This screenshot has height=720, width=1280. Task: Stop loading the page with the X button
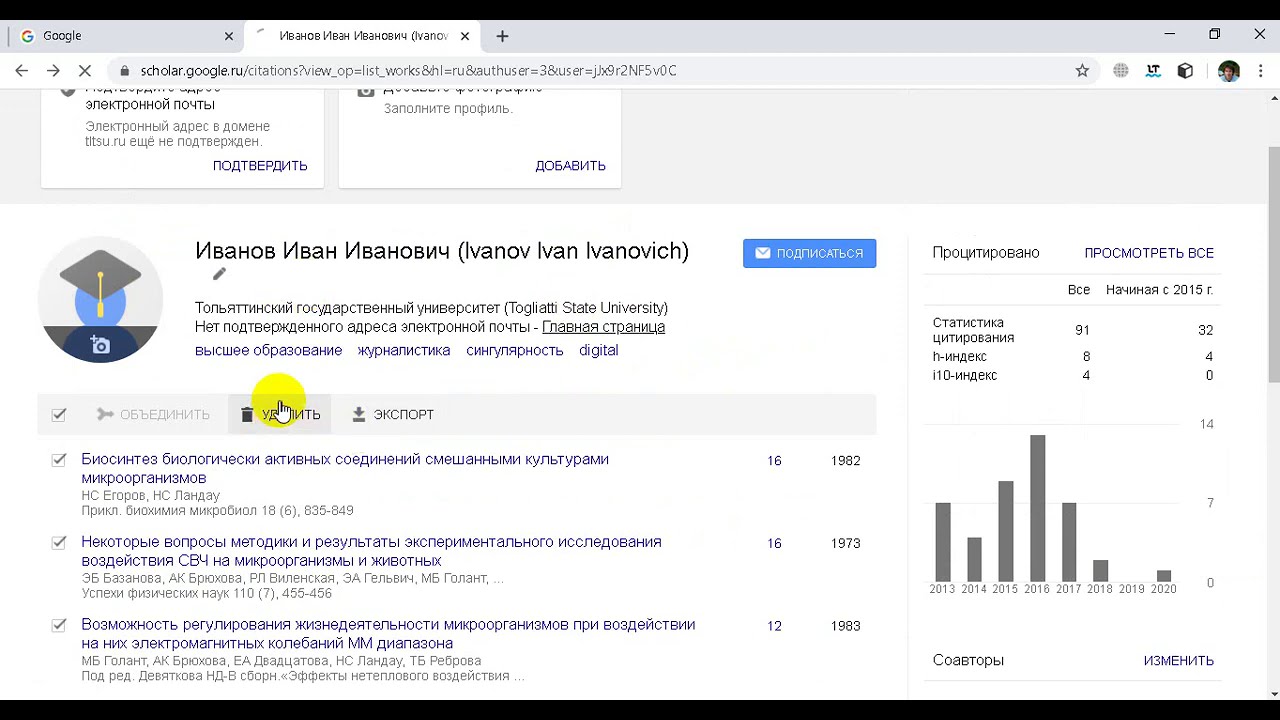(85, 71)
